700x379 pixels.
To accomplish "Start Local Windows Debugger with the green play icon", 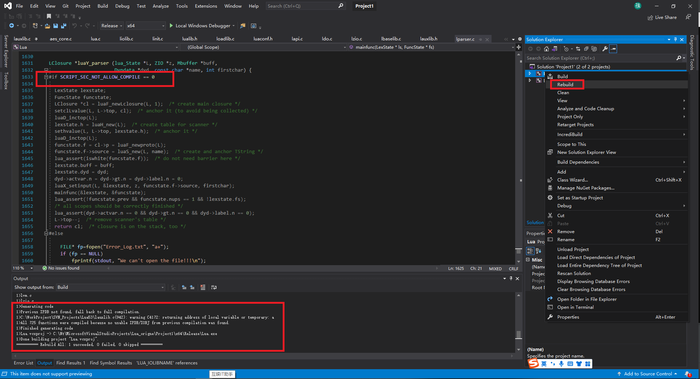I will (171, 26).
